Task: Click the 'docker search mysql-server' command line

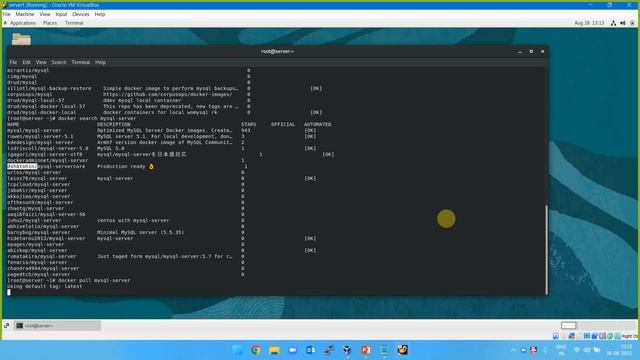Action: point(97,118)
